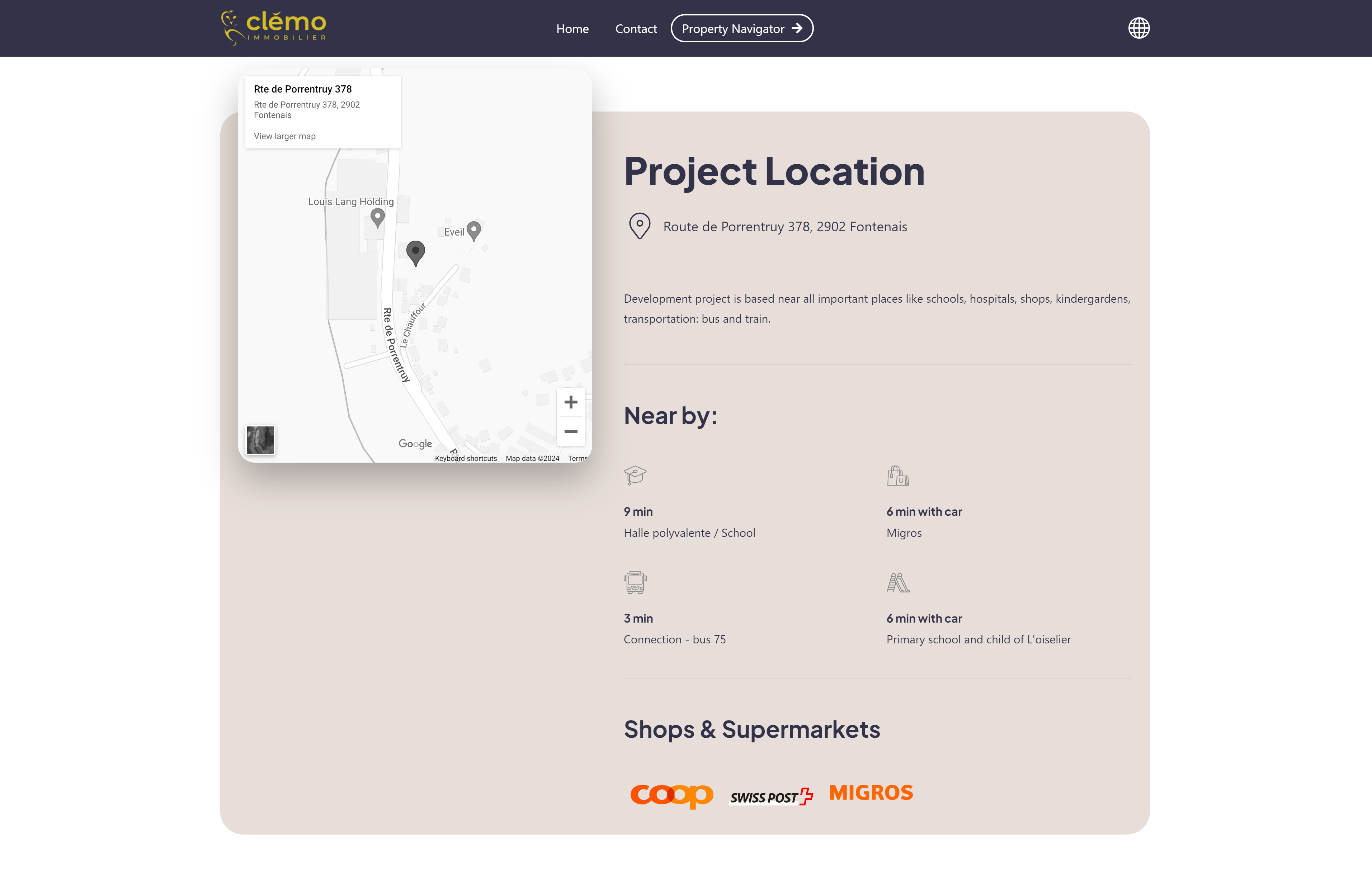This screenshot has width=1372, height=874.
Task: Click the globe language selector icon
Action: pyautogui.click(x=1138, y=28)
